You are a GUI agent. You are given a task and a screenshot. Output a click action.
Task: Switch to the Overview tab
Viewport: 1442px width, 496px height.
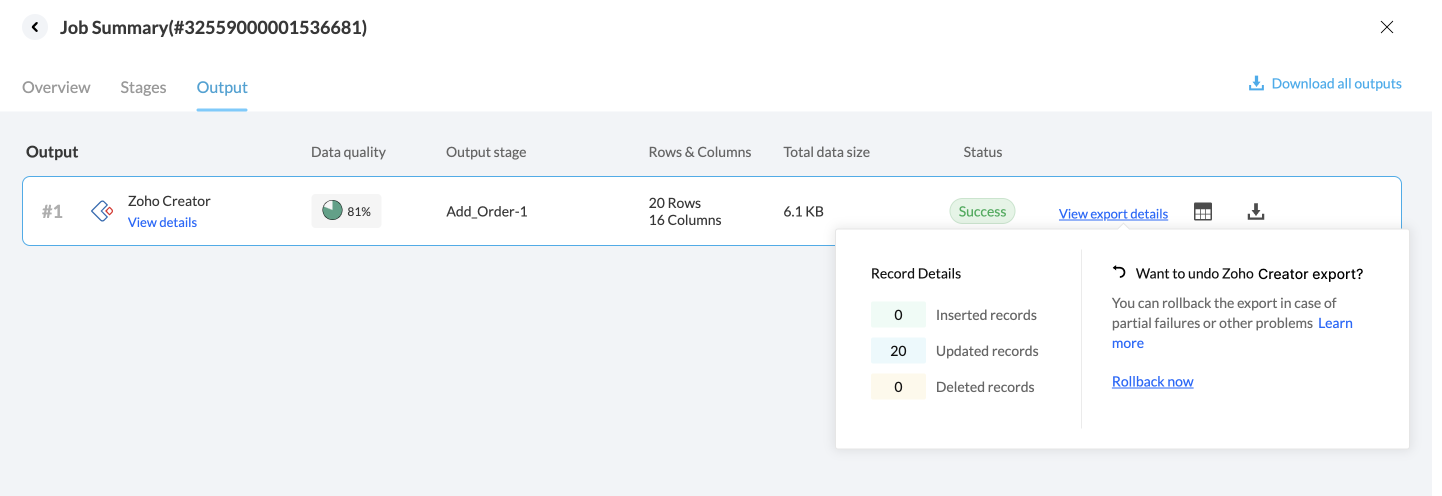click(56, 87)
